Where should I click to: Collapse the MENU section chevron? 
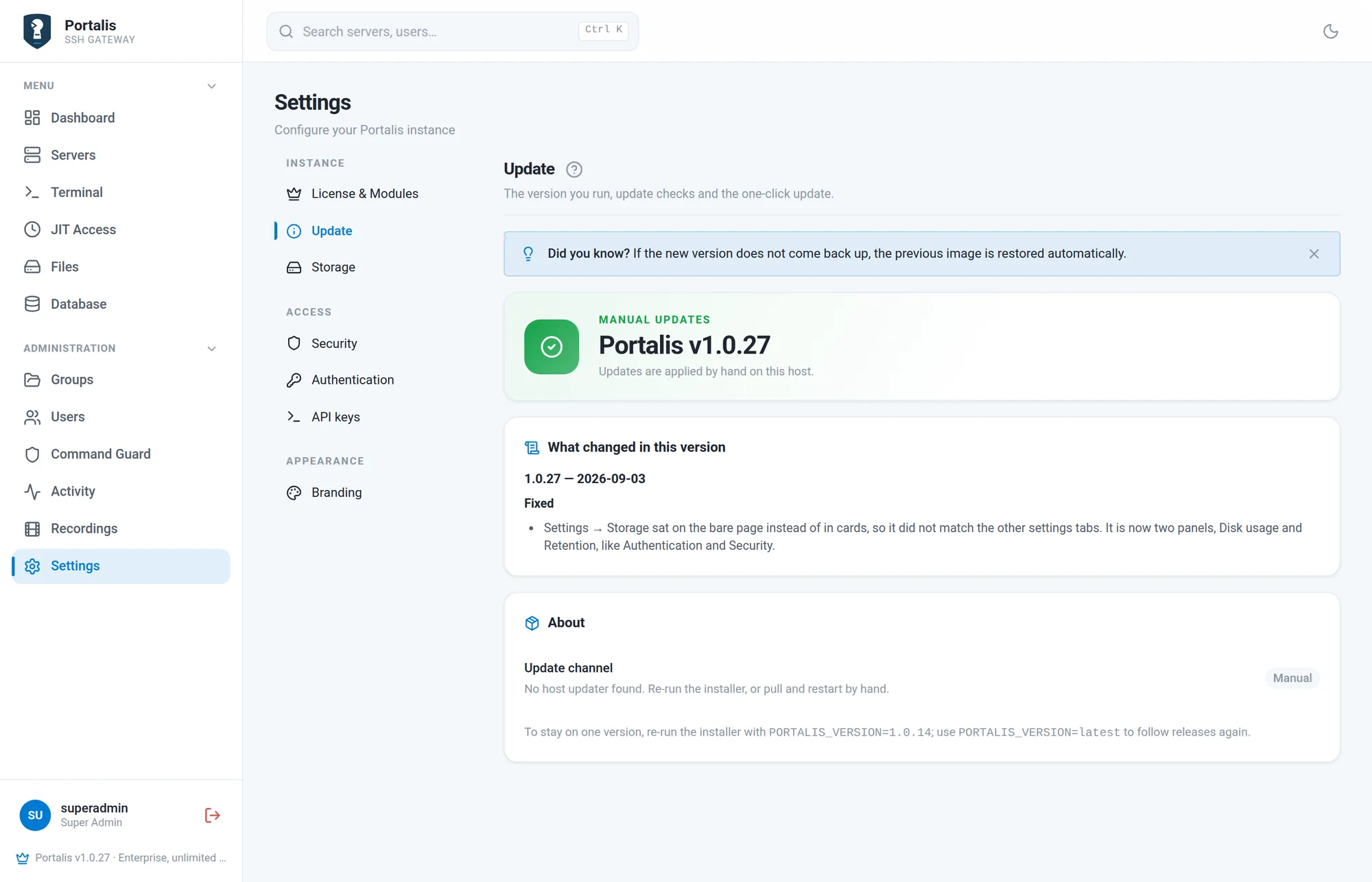[211, 86]
